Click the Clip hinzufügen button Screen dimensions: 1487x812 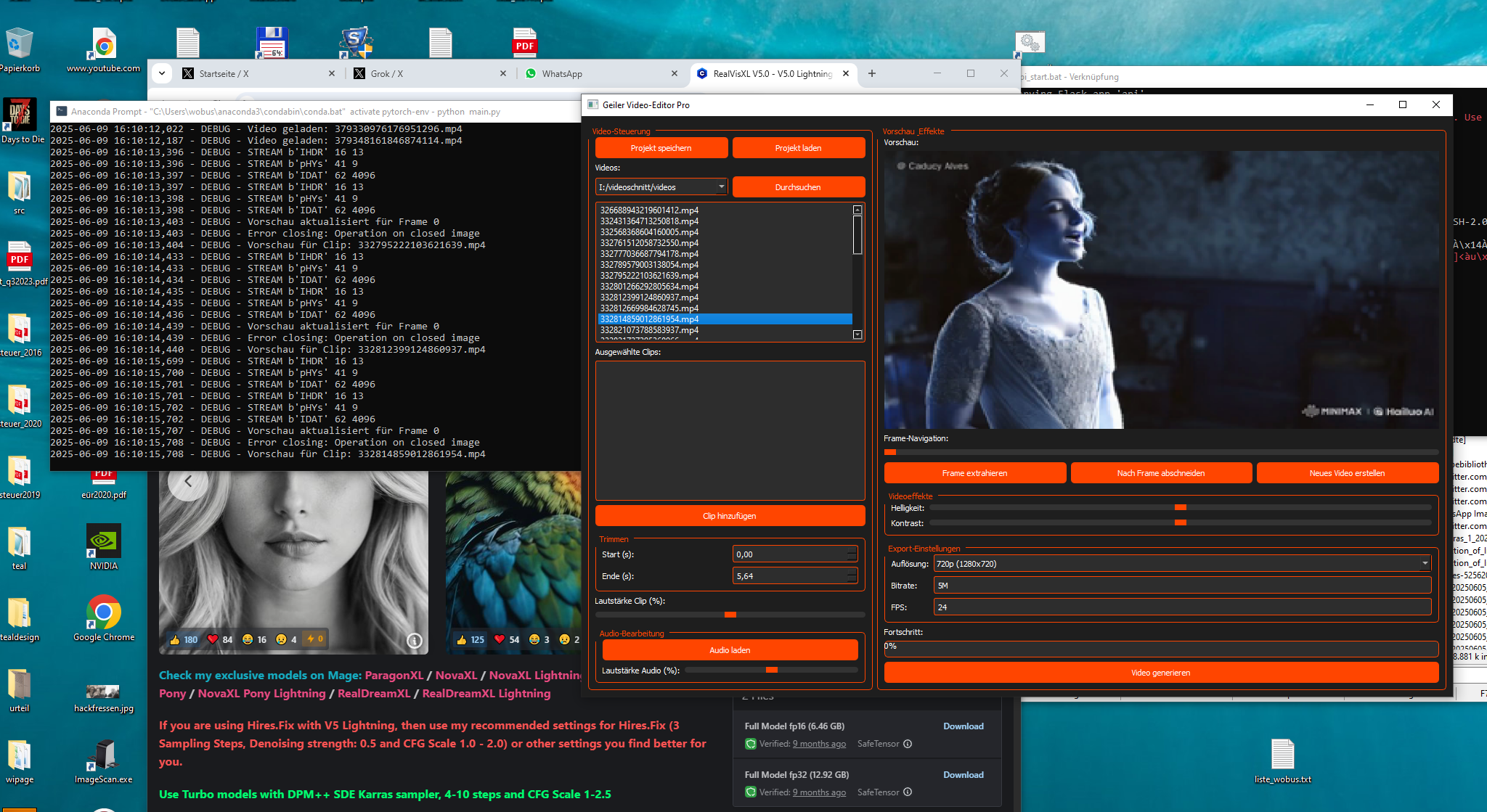point(729,516)
